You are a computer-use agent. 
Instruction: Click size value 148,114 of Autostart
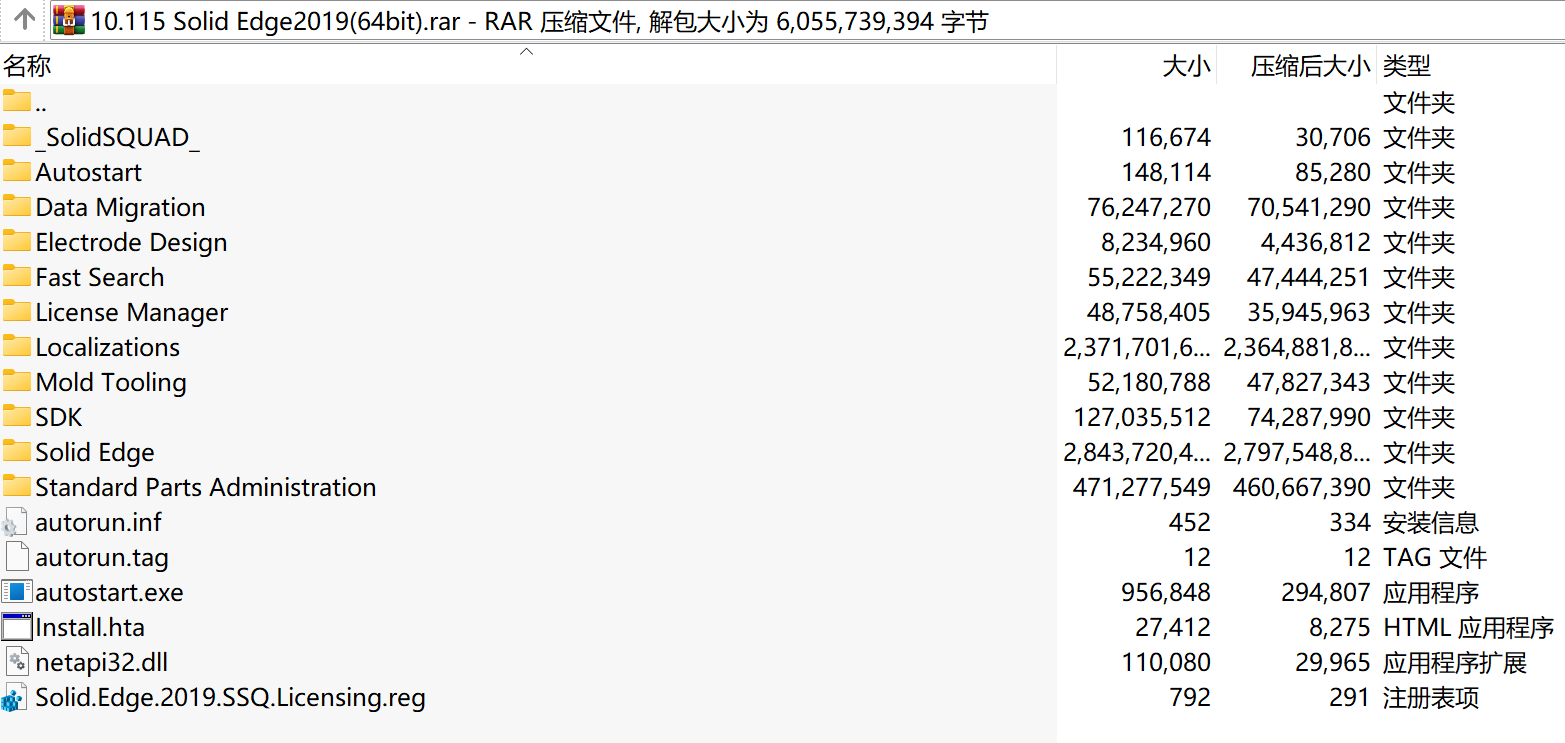click(x=1166, y=172)
